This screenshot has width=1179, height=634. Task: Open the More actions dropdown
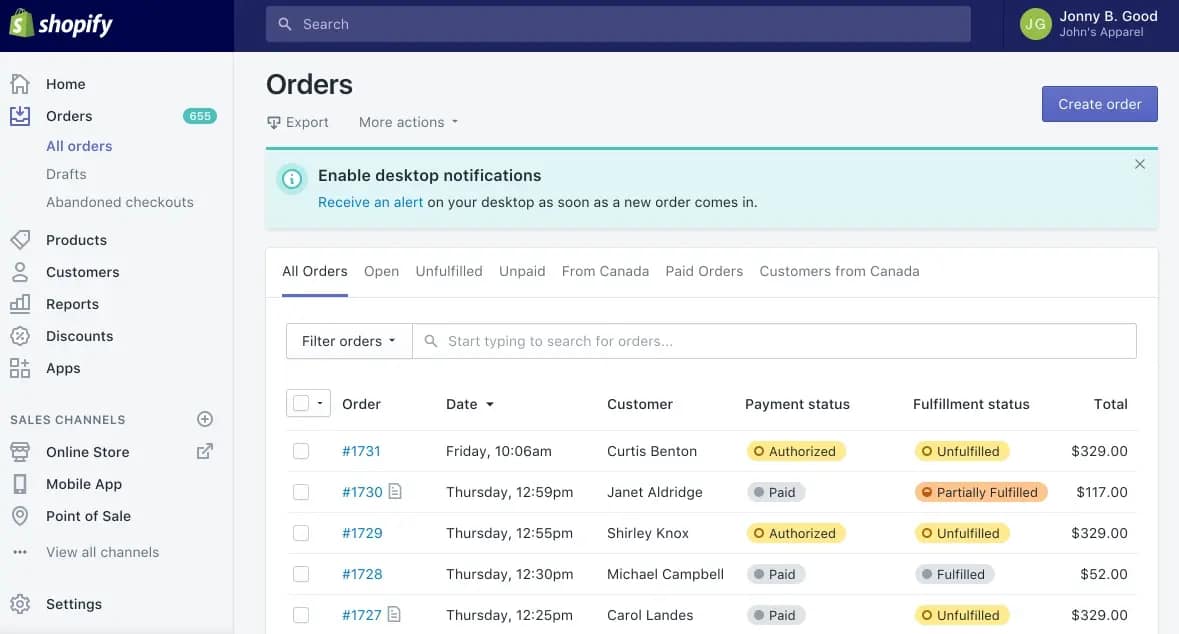(407, 121)
